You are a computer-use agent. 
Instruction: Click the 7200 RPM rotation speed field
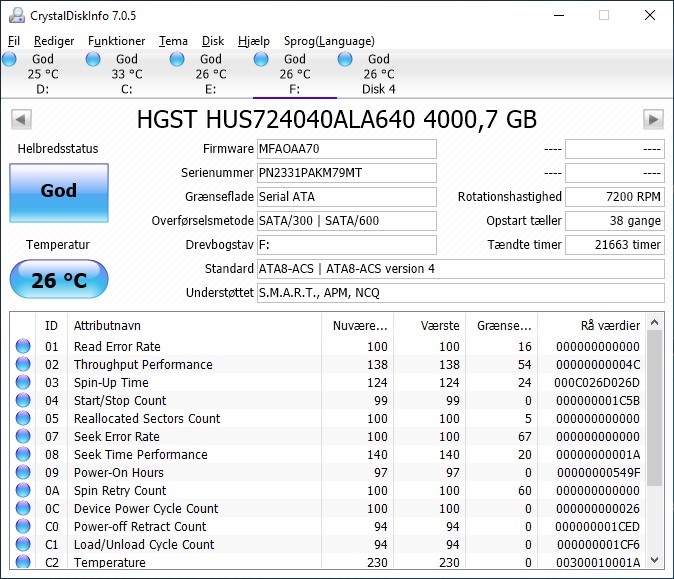pyautogui.click(x=615, y=197)
